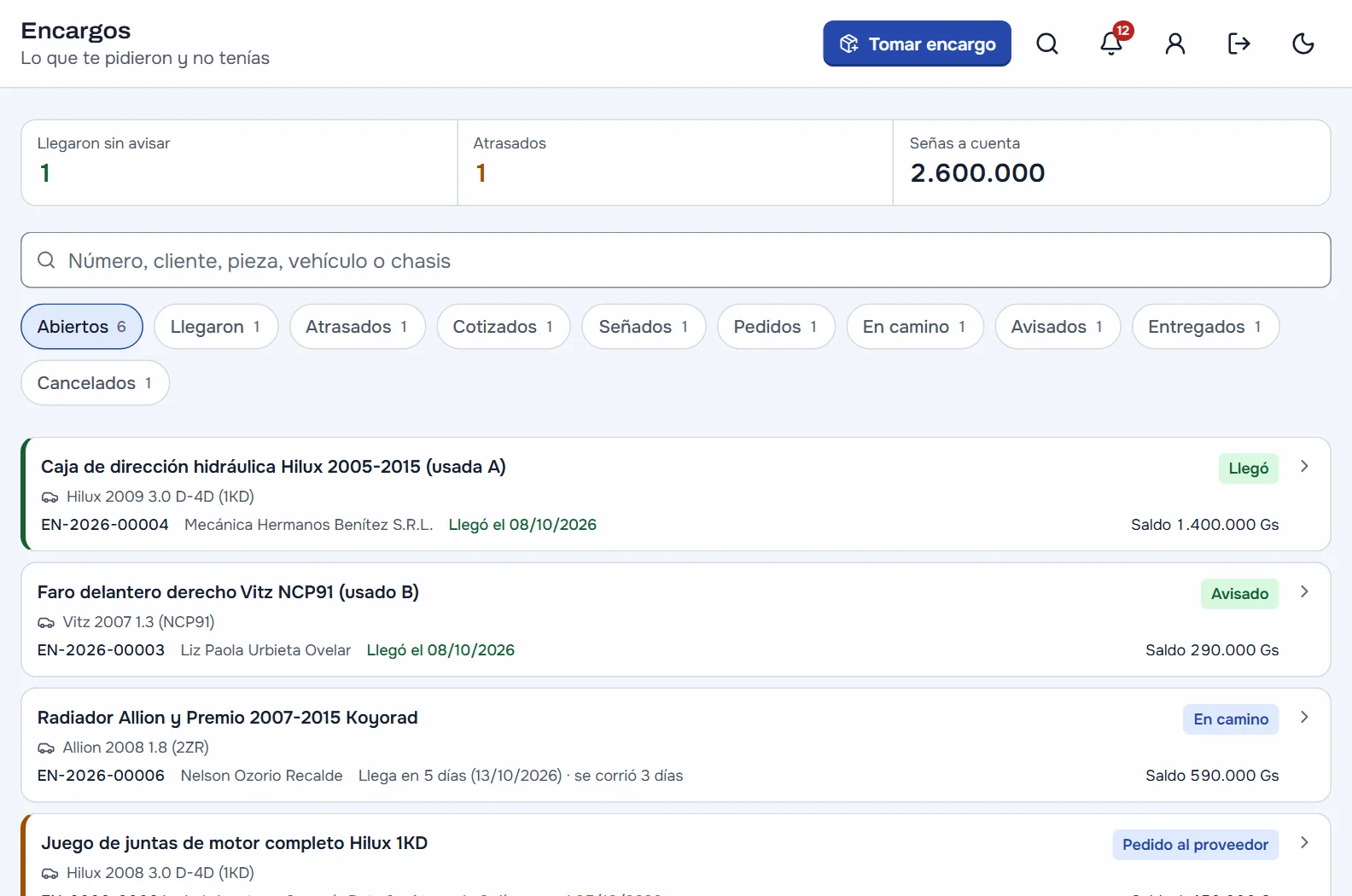This screenshot has height=896, width=1352.
Task: Click vehicle icon beside Allion 2008 1.8
Action: 46,748
